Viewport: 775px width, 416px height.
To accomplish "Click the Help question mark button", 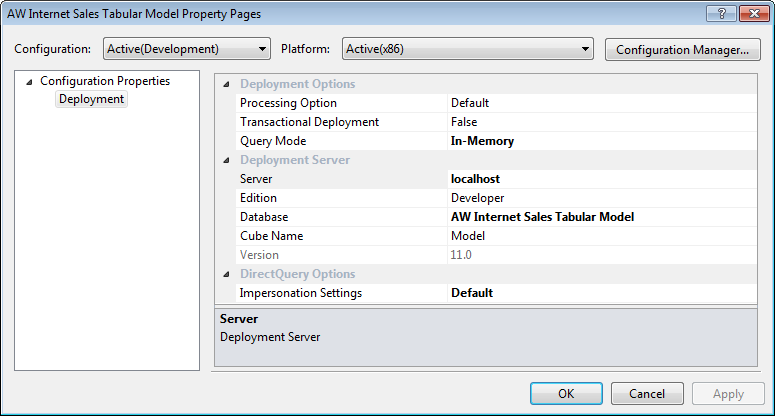I will click(x=722, y=14).
